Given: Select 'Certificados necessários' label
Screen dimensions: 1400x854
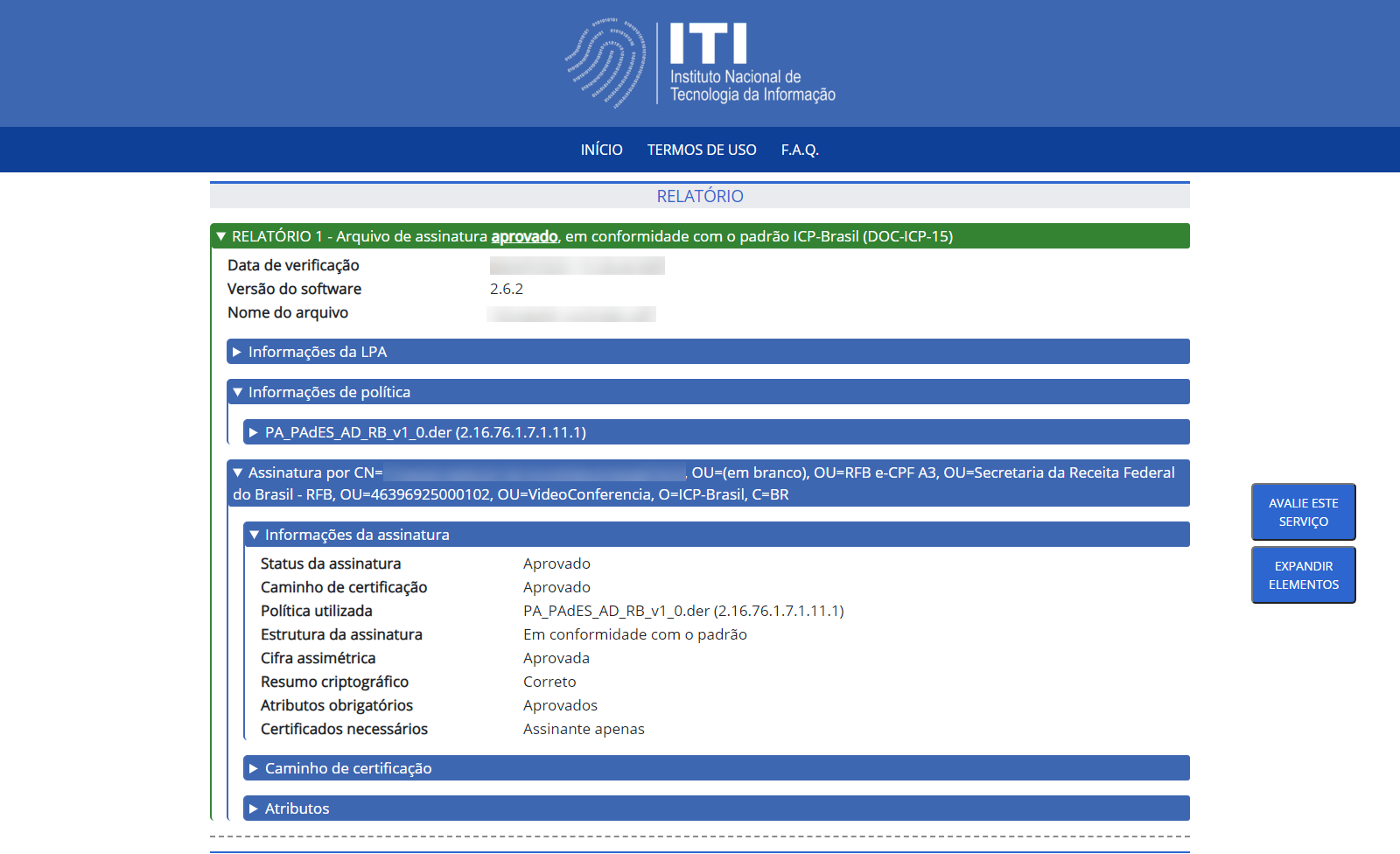Looking at the screenshot, I should [x=344, y=729].
